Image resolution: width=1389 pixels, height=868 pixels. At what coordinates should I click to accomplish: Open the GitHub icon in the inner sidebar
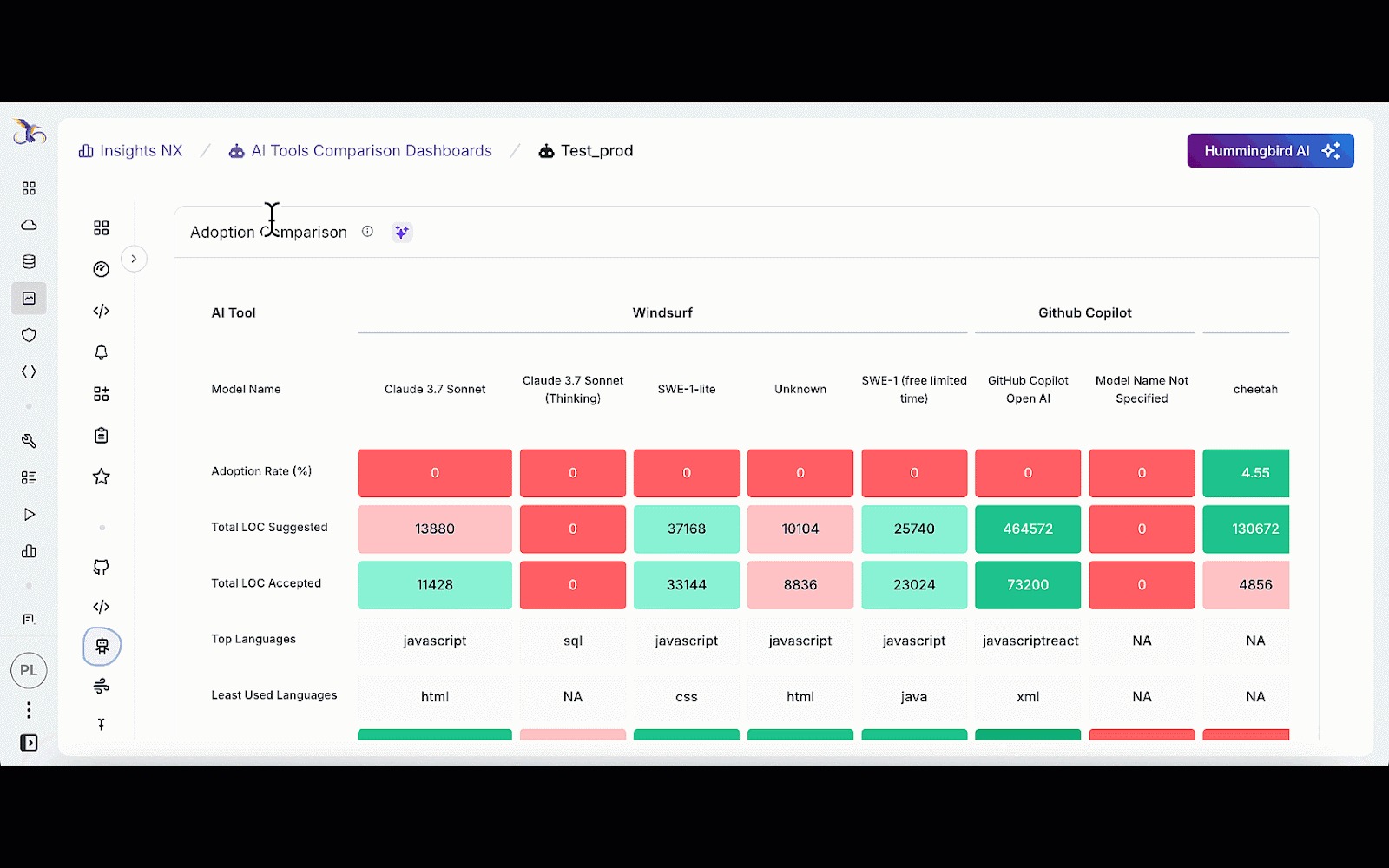coord(102,568)
